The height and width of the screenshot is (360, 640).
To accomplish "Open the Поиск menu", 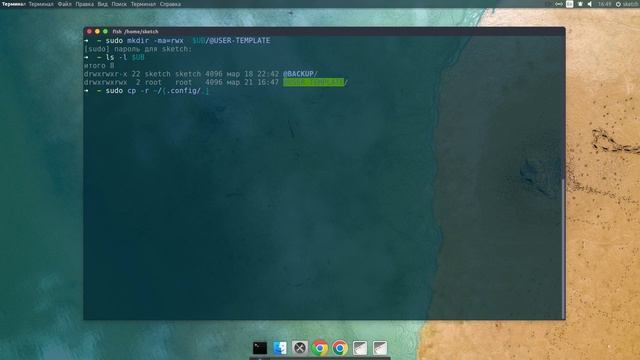I will click(x=119, y=4).
